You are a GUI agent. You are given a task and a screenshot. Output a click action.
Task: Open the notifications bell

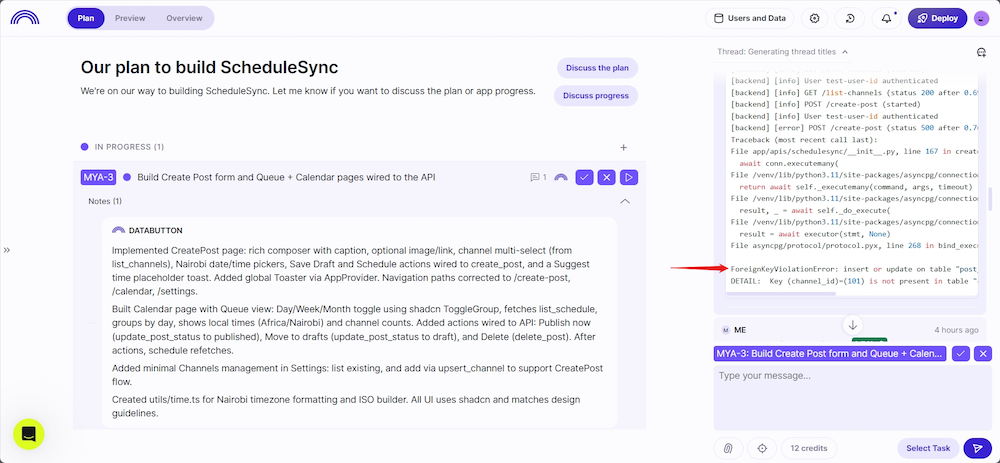[886, 18]
